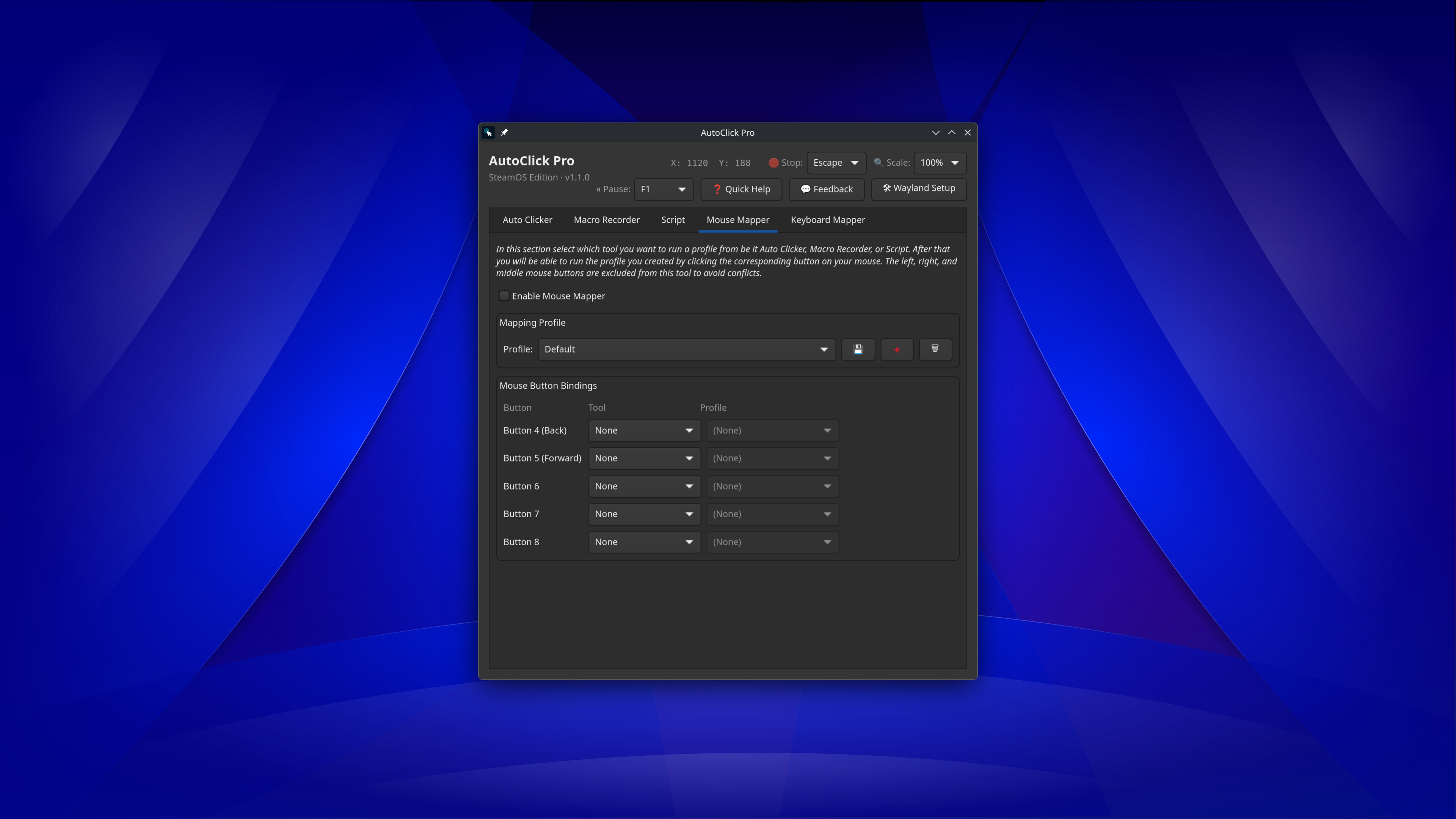Switch to the Auto Clicker tab
This screenshot has width=1456, height=819.
527,220
